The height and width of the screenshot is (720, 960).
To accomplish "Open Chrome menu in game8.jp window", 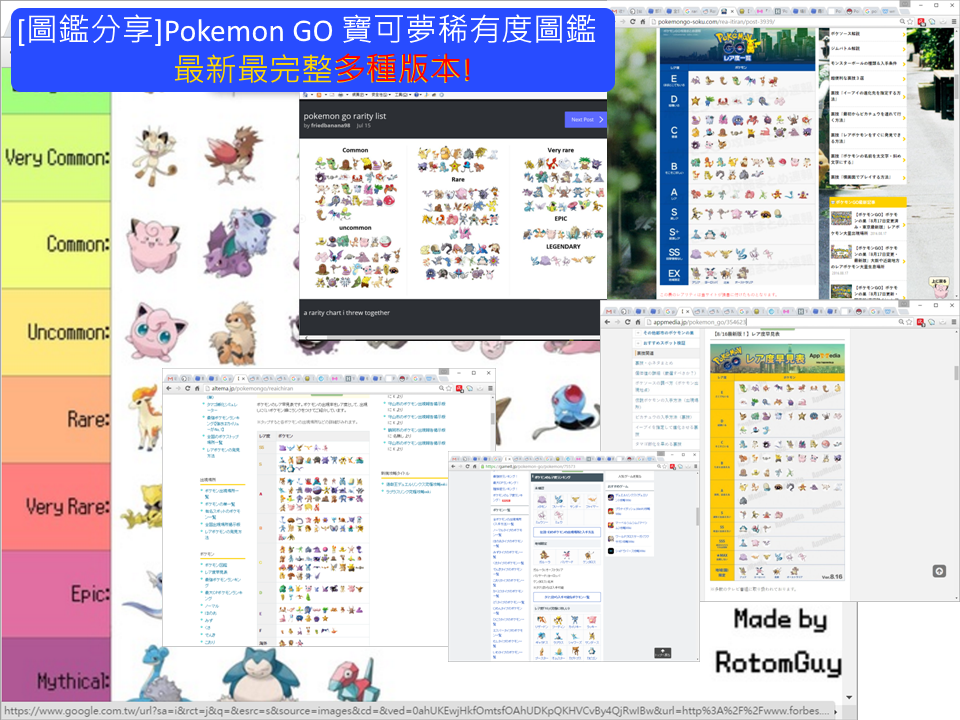I will (696, 467).
